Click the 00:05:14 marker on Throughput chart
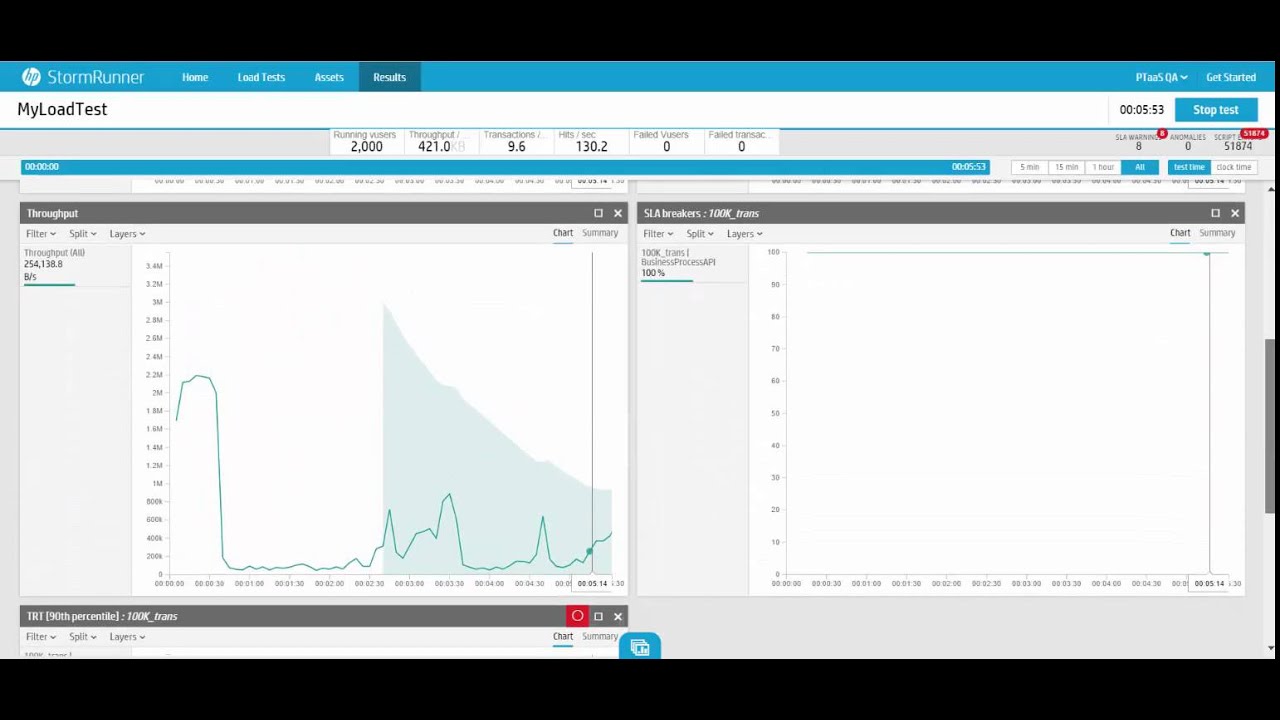The height and width of the screenshot is (720, 1280). coord(592,583)
